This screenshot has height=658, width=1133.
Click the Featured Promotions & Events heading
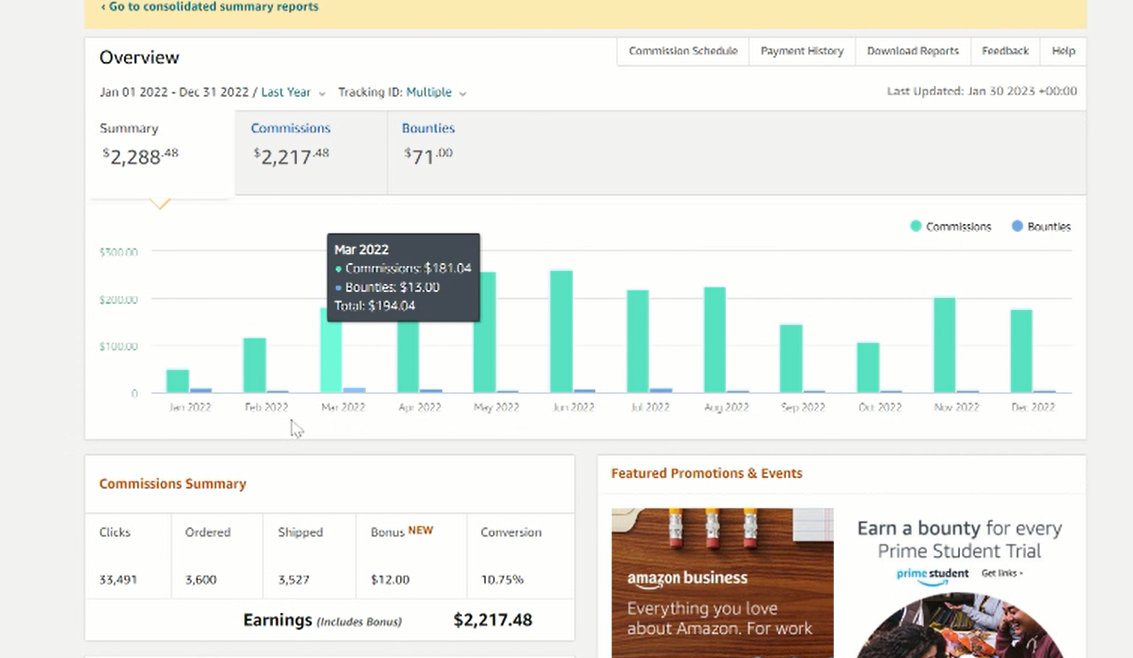707,473
